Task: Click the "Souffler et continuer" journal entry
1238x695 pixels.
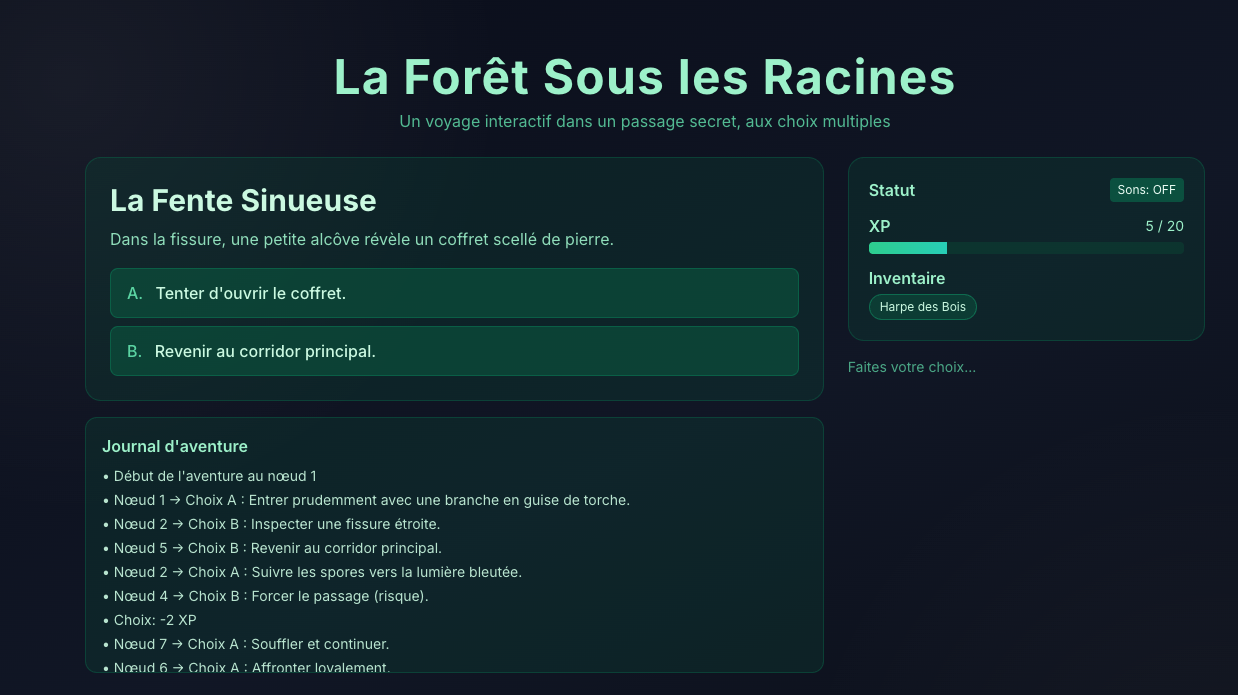Action: click(x=251, y=644)
